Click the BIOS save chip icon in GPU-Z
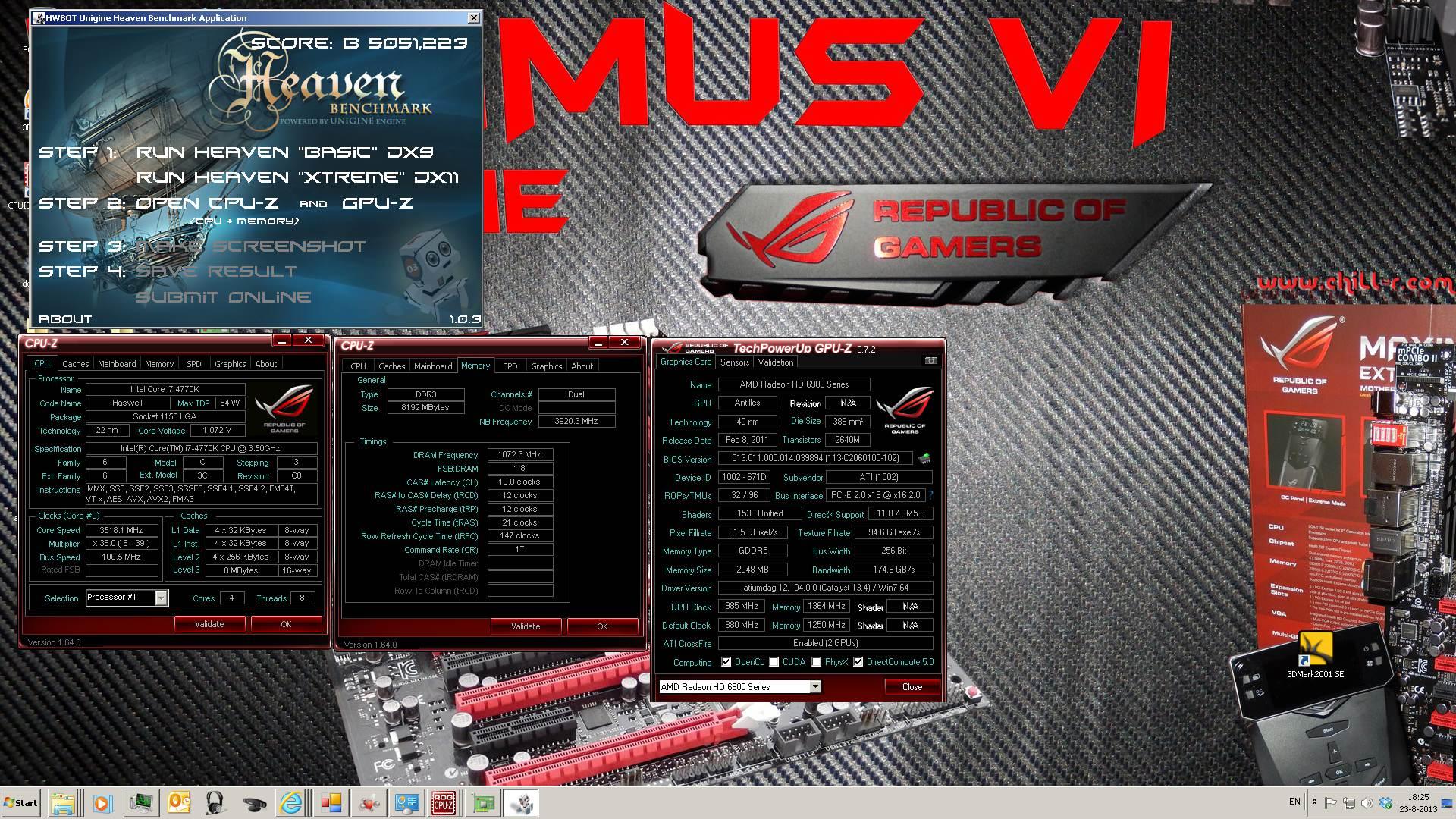This screenshot has height=819, width=1456. click(924, 458)
